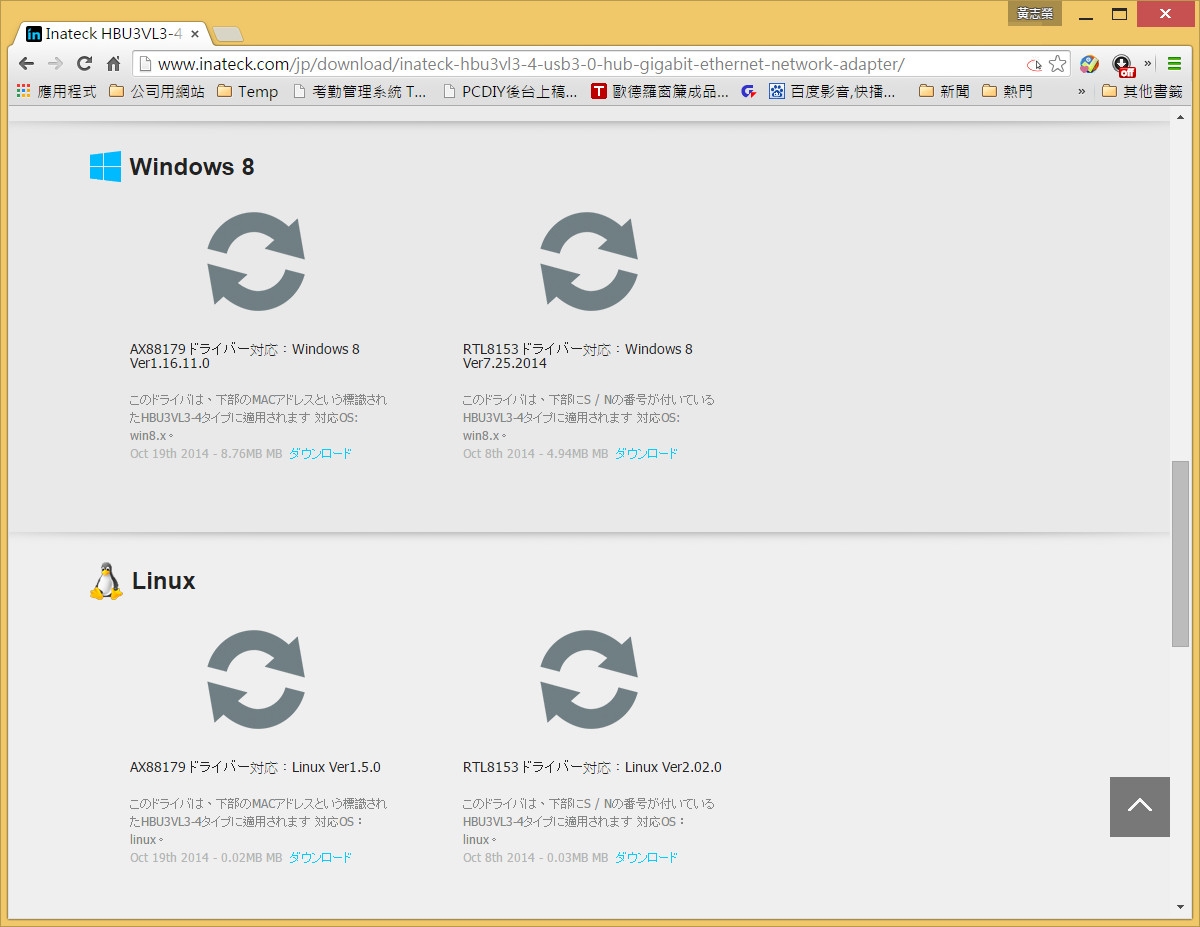Expand the hidden bookmarks overflow chevron
Screen dimensions: 1200x927
pyautogui.click(x=1081, y=91)
